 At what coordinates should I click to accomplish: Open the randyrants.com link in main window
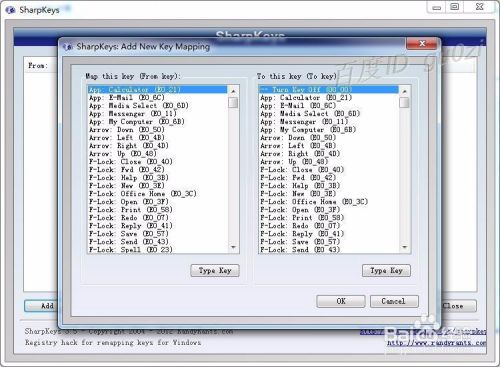(x=436, y=343)
